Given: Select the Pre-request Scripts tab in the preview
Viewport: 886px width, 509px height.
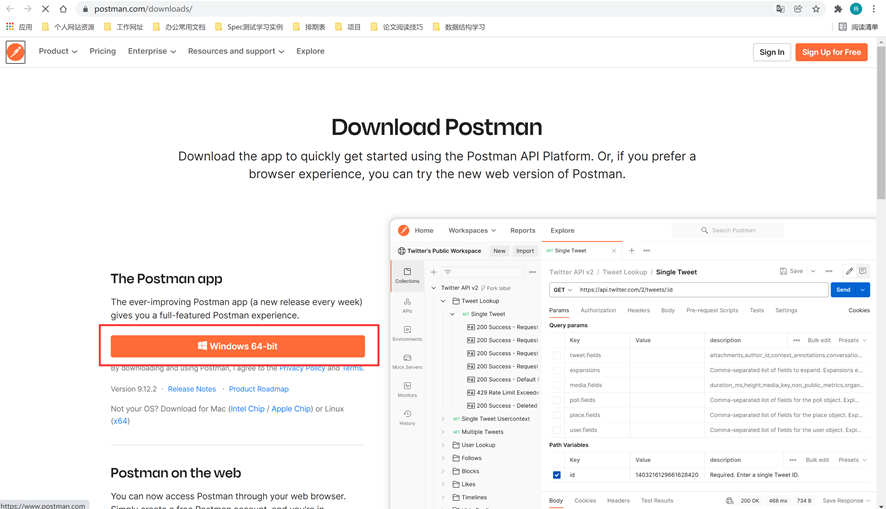Looking at the screenshot, I should click(x=712, y=311).
